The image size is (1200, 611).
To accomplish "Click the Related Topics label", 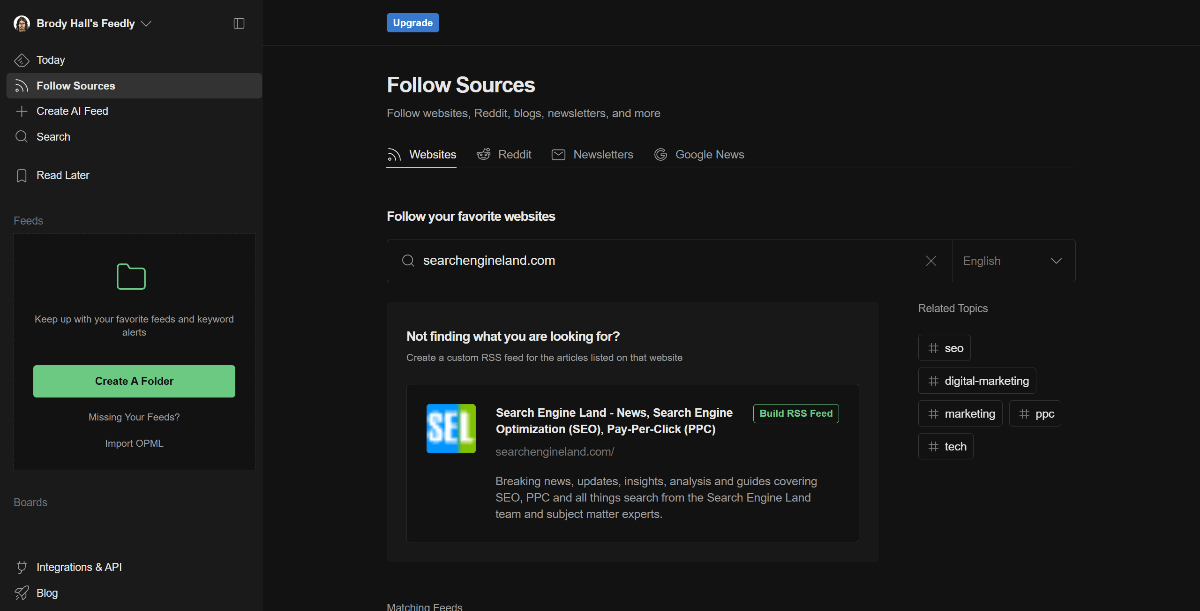I will click(953, 308).
